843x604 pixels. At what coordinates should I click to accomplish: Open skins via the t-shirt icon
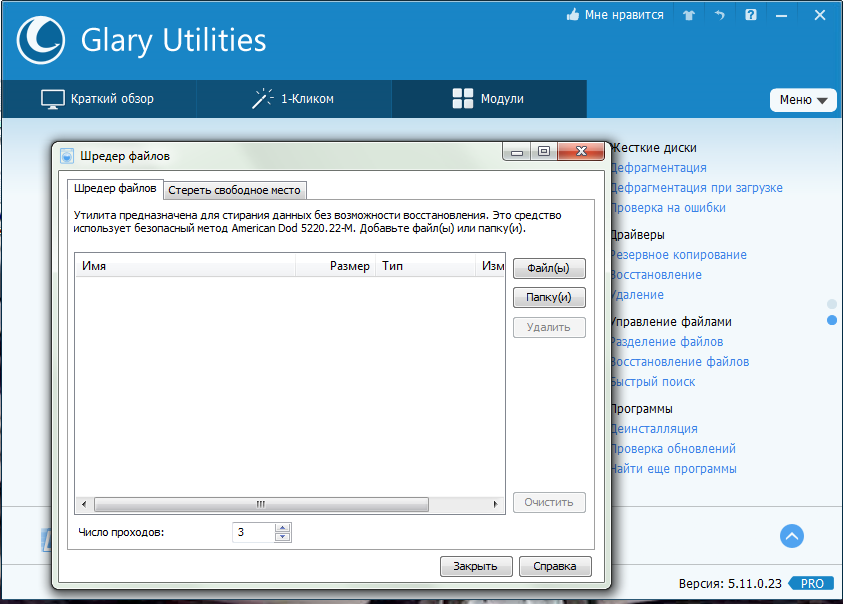688,15
